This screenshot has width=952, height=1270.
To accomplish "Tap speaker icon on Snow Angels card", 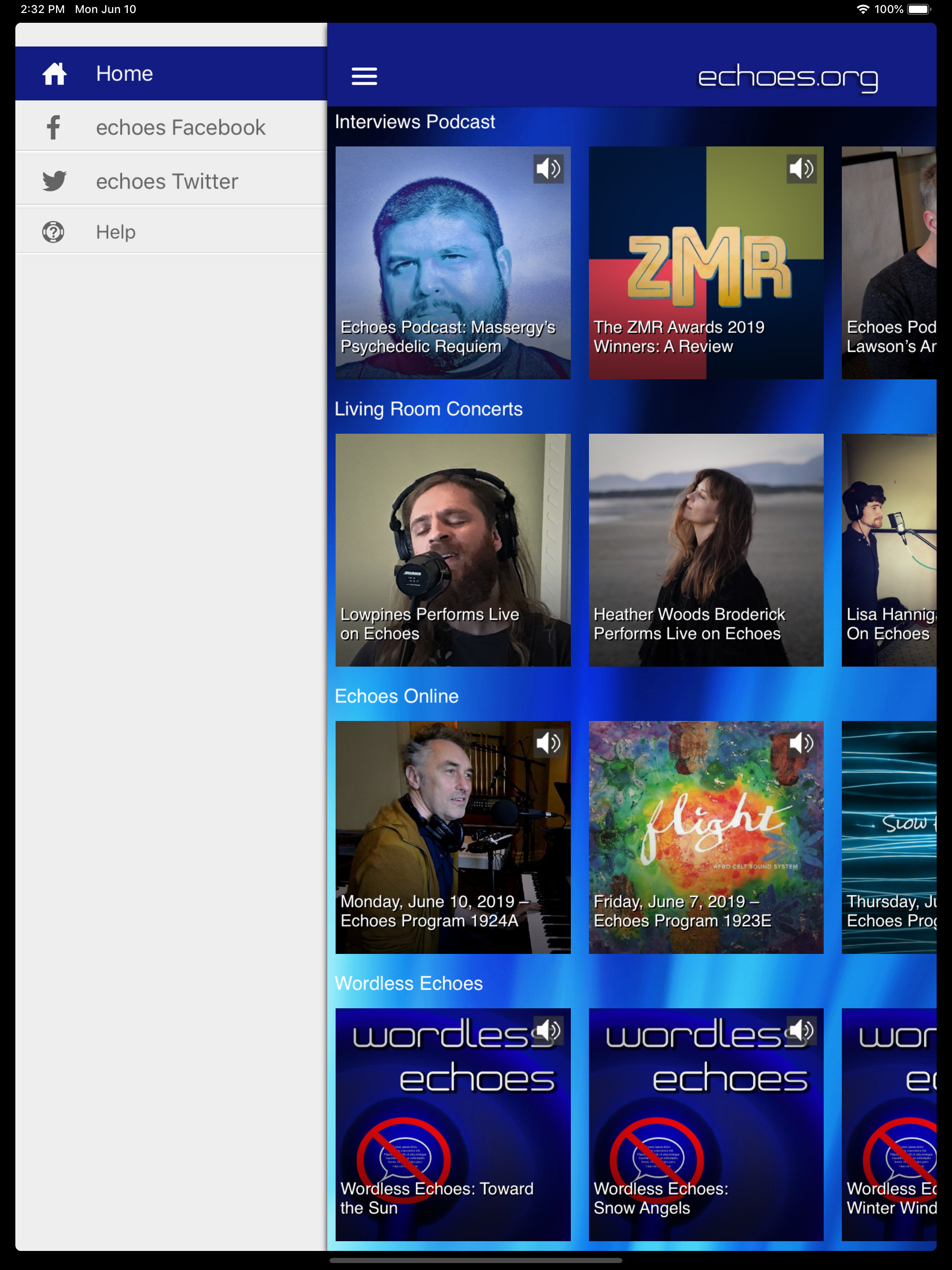I will click(801, 1030).
